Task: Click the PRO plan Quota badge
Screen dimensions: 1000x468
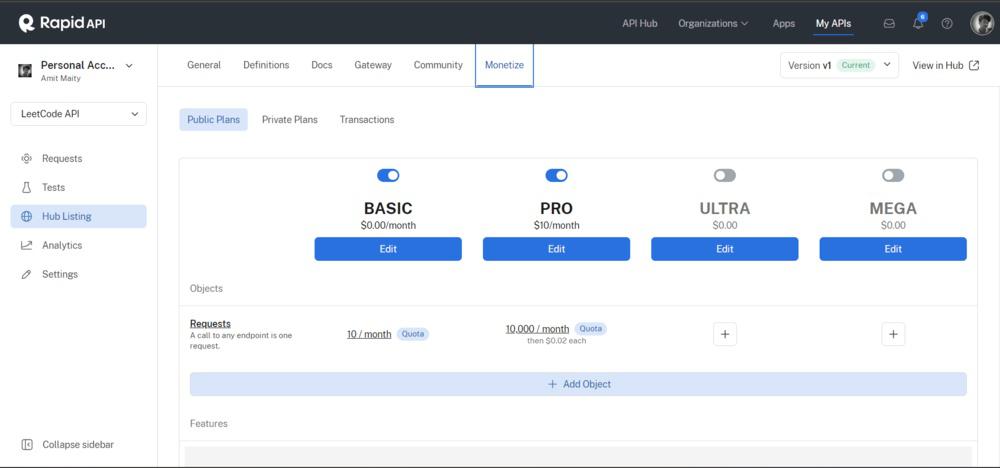Action: (x=591, y=329)
